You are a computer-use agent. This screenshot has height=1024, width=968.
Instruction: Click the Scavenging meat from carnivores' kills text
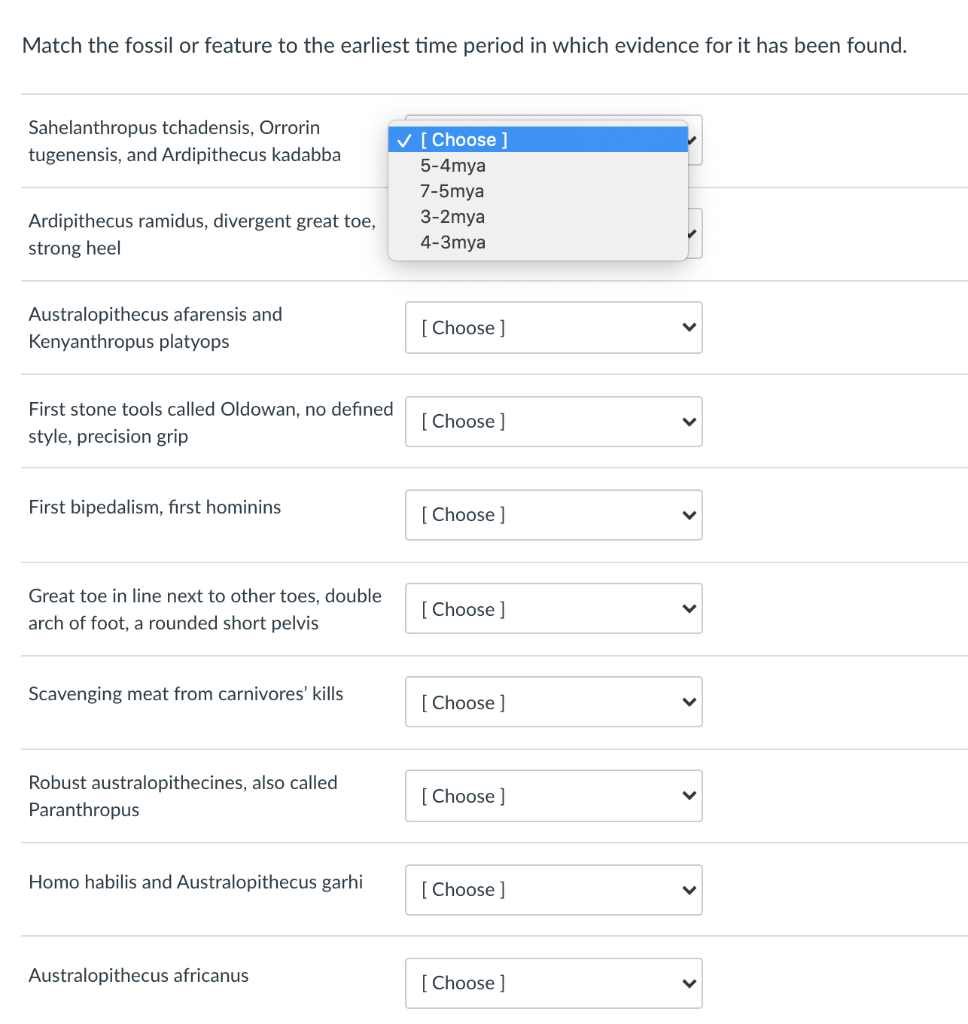point(185,694)
